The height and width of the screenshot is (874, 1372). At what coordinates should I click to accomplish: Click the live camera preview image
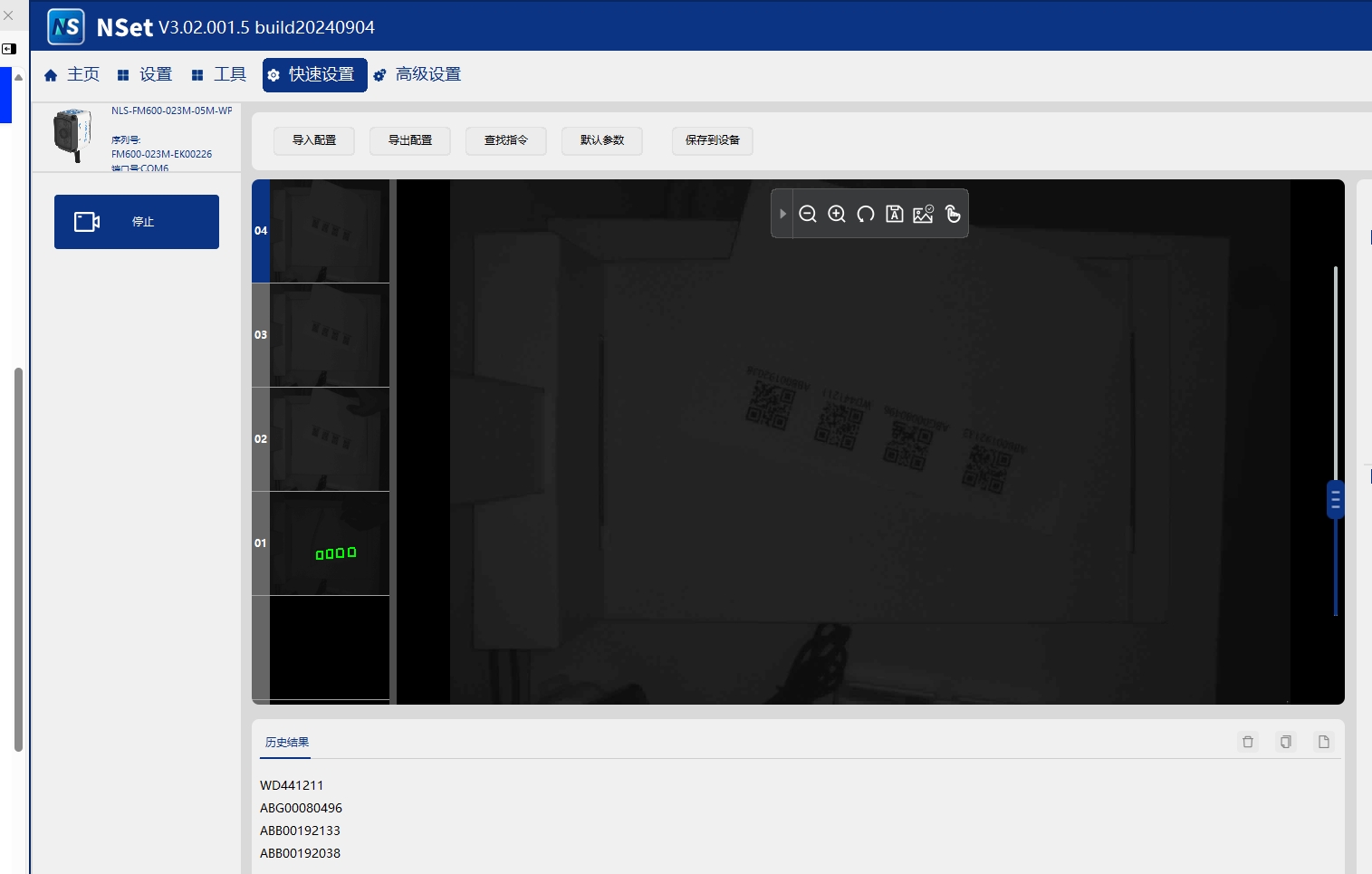click(869, 442)
